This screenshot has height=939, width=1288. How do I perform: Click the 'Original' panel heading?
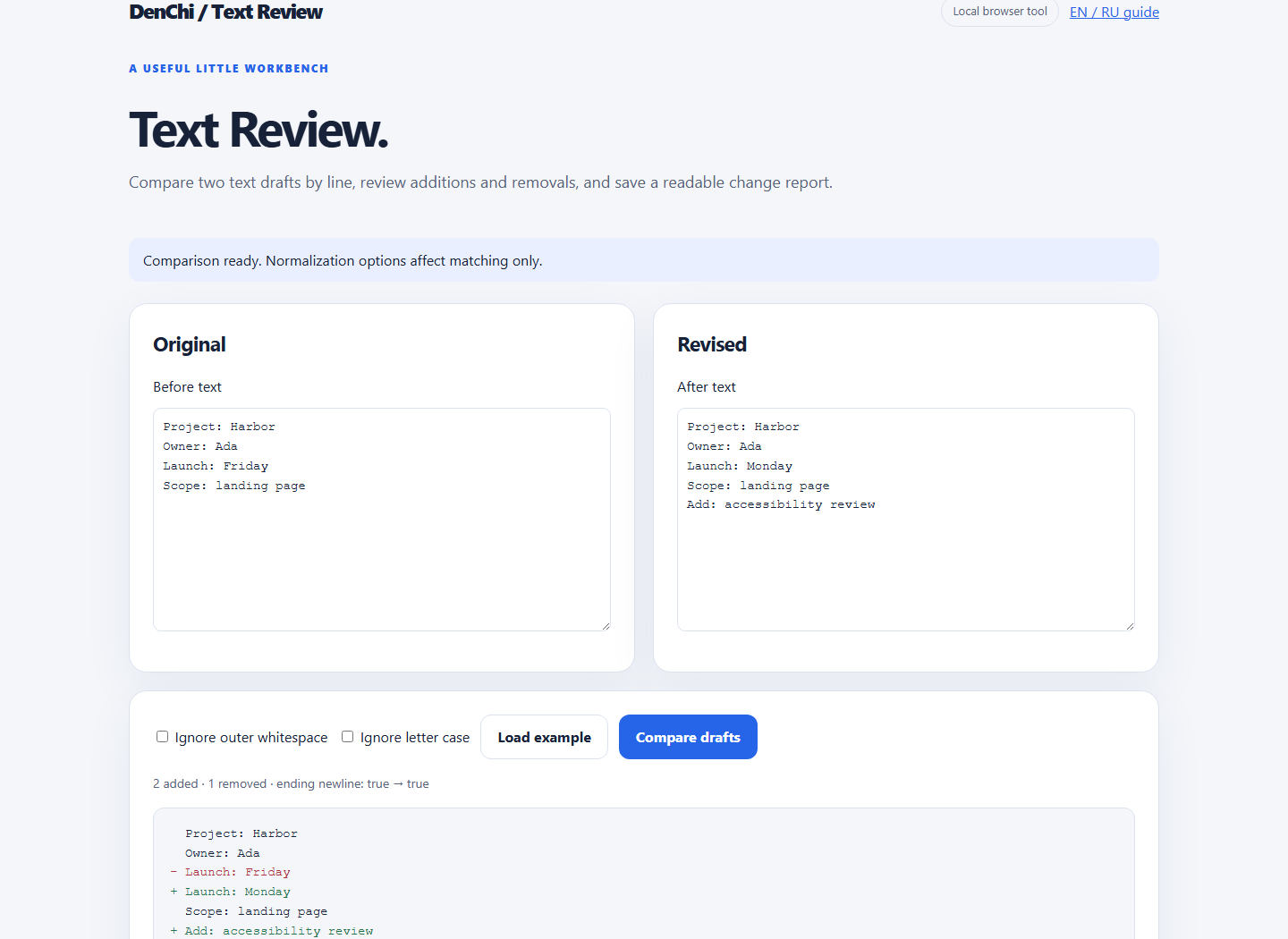[x=190, y=344]
